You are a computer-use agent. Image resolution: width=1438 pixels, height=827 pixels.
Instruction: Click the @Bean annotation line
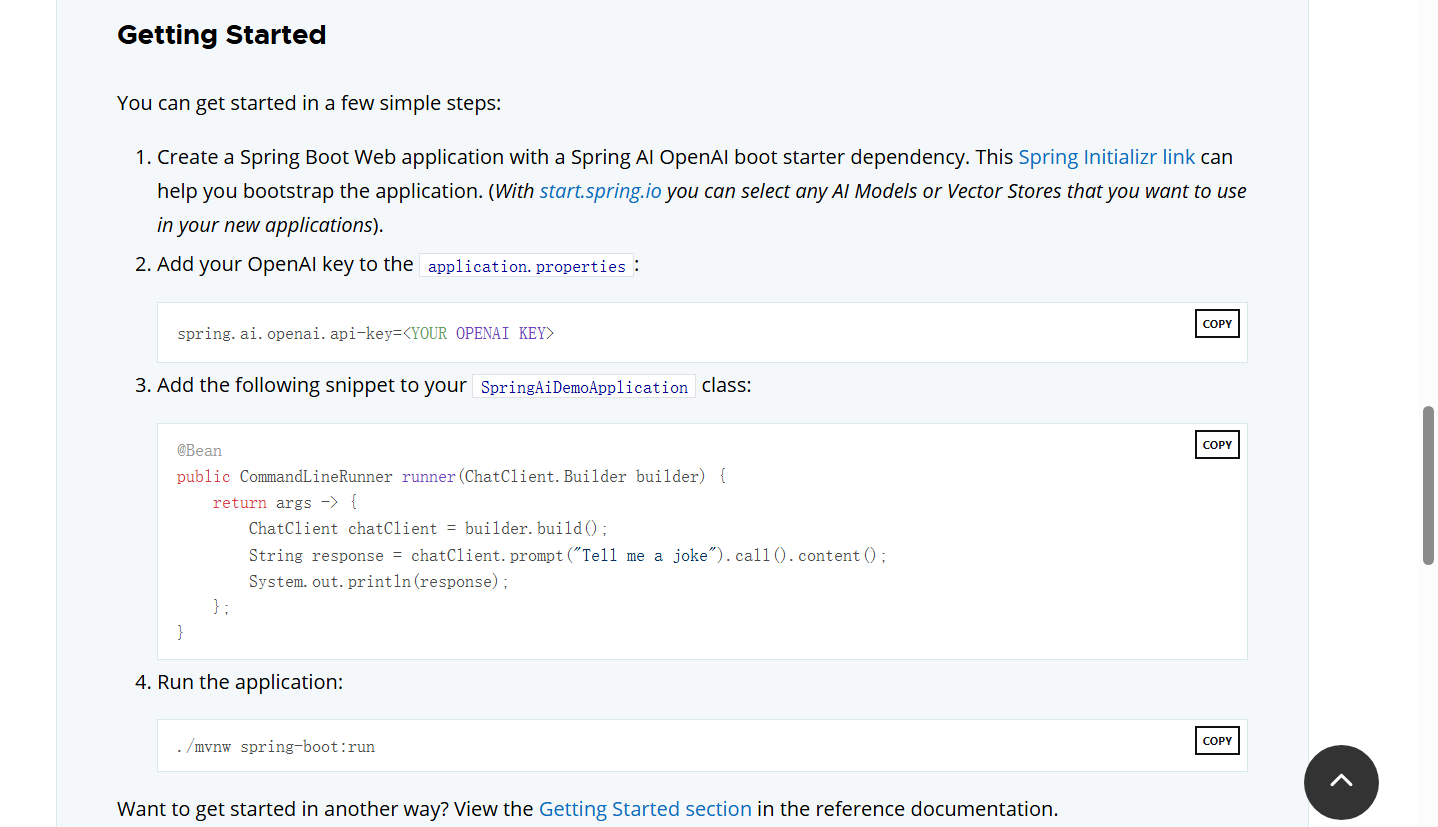tap(200, 451)
